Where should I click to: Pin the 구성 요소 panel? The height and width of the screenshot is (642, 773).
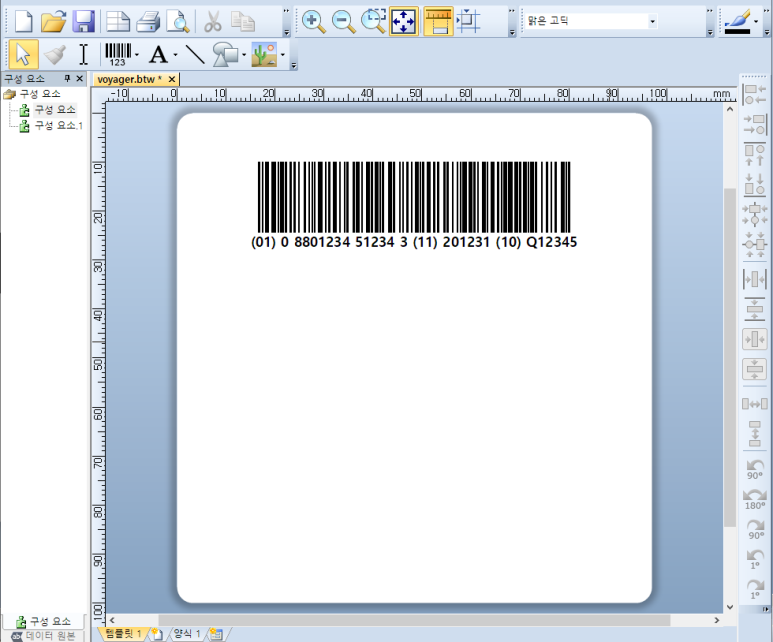pyautogui.click(x=68, y=78)
